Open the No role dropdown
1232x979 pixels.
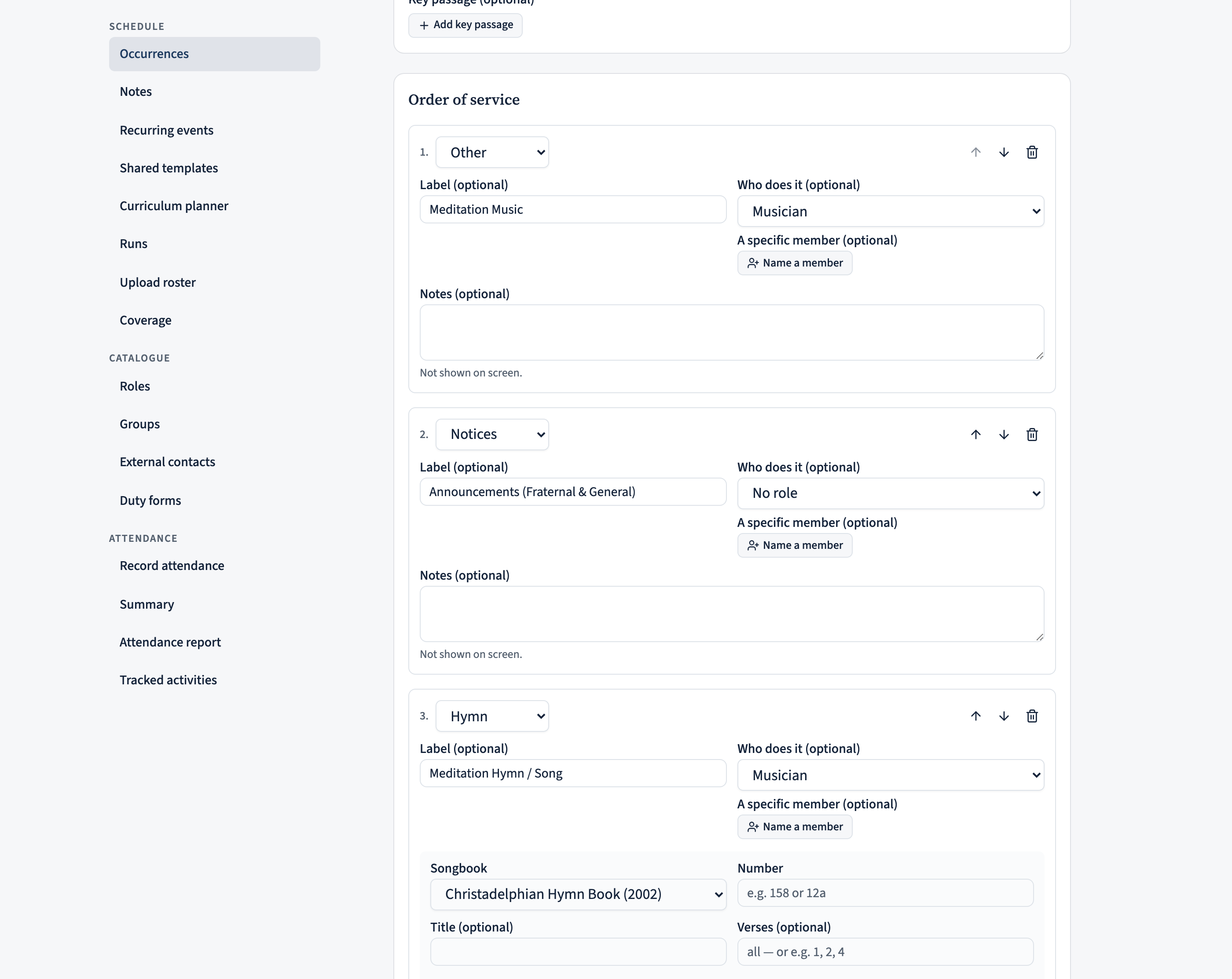pyautogui.click(x=890, y=493)
